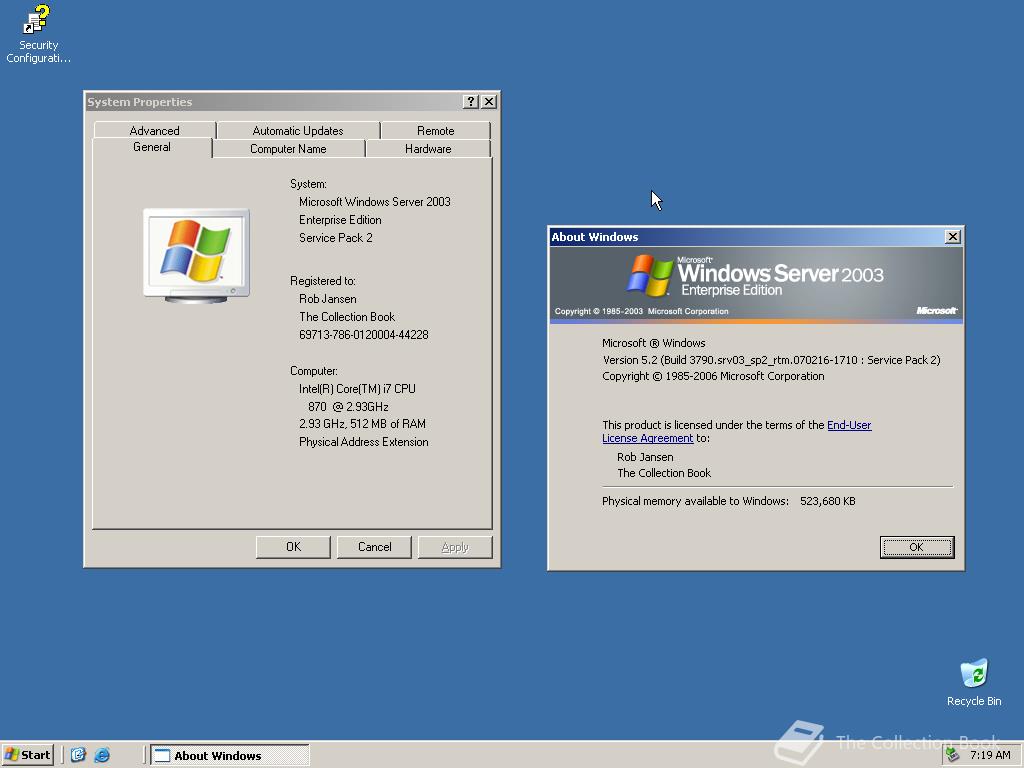
Task: Click the '523,680 KB' physical memory value
Action: (827, 502)
